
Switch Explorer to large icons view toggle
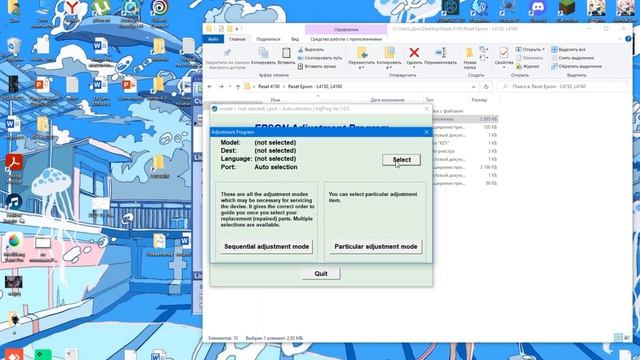(627, 338)
